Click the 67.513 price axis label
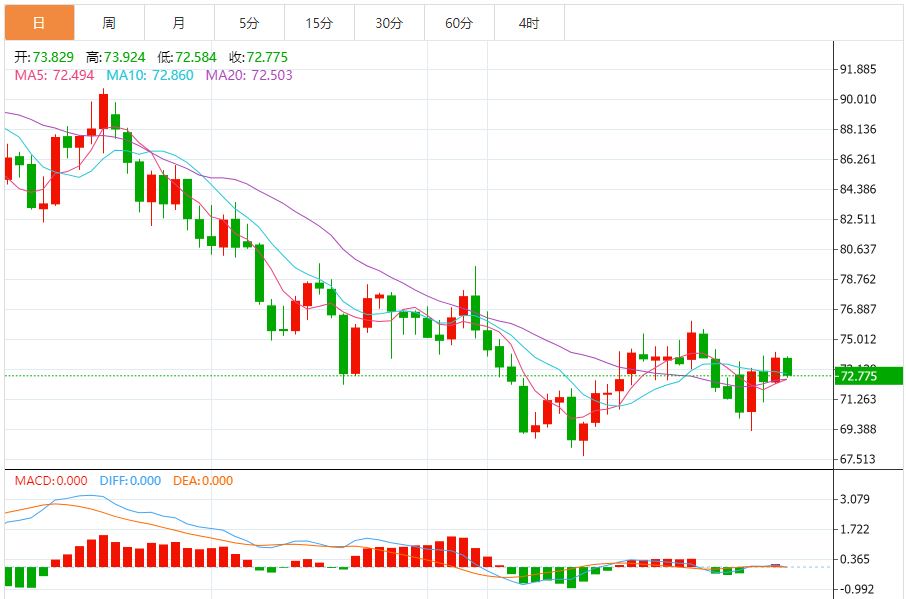The width and height of the screenshot is (906, 599). coord(858,460)
